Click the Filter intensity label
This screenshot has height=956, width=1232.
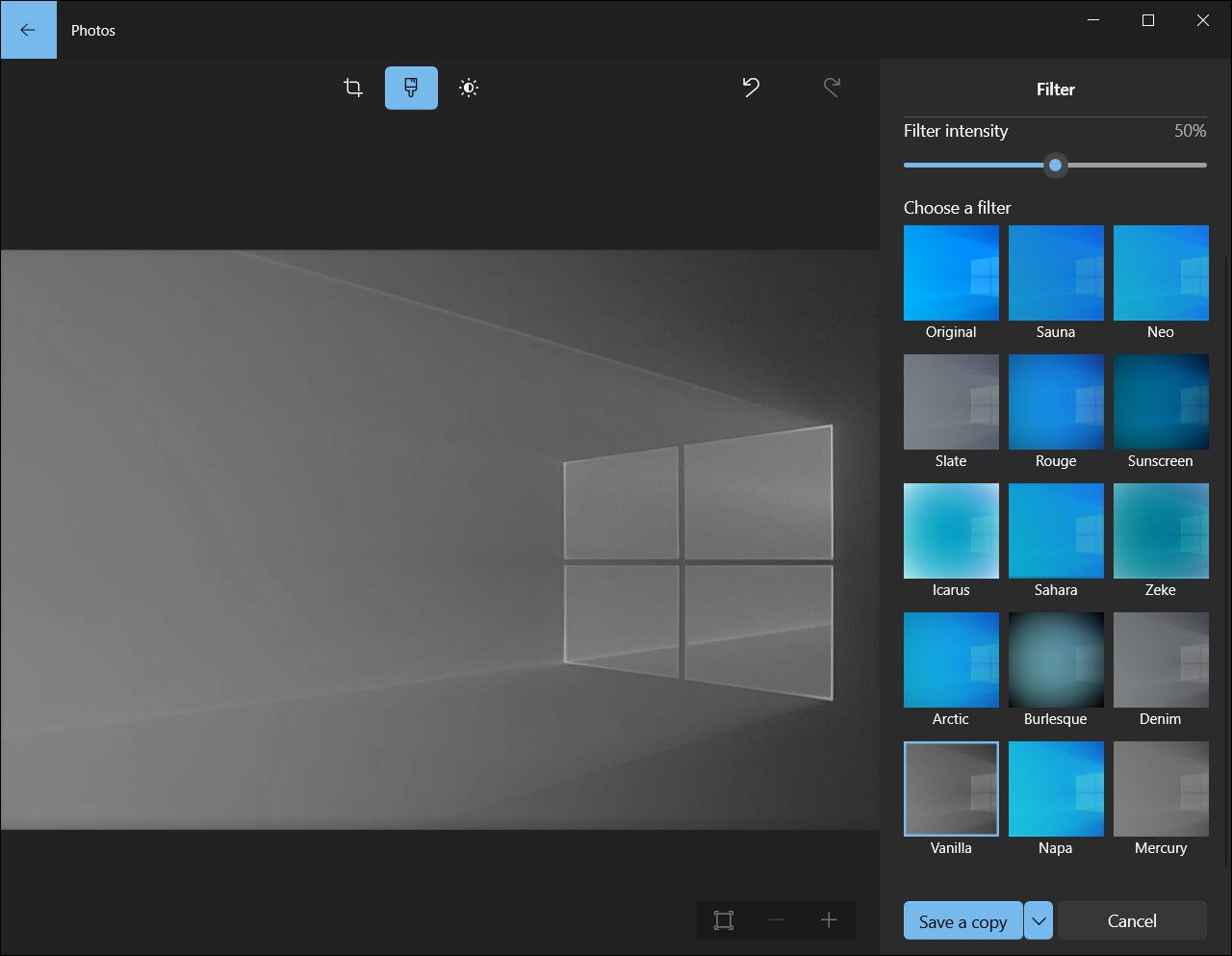point(956,131)
